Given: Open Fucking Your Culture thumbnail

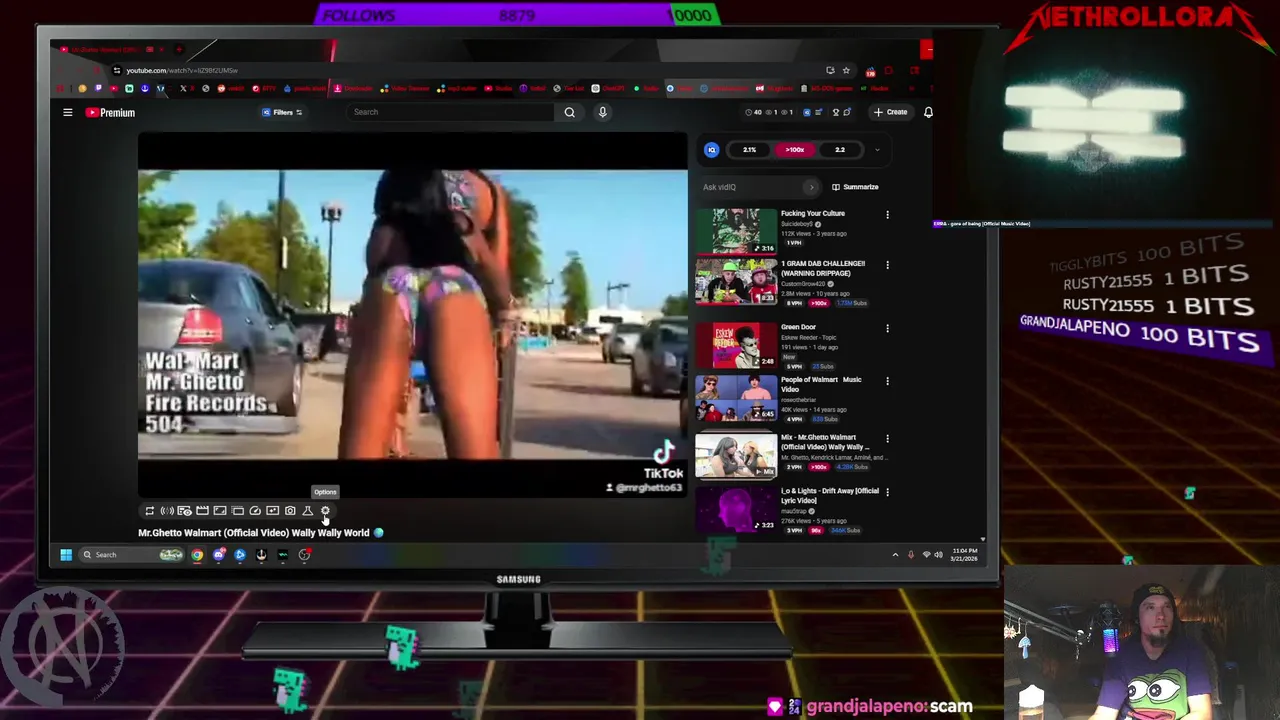Looking at the screenshot, I should 736,231.
